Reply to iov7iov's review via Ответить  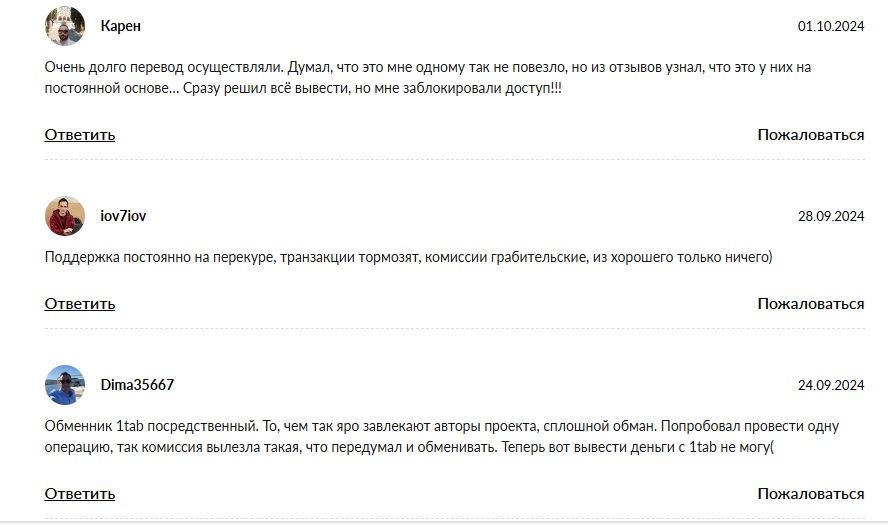80,304
